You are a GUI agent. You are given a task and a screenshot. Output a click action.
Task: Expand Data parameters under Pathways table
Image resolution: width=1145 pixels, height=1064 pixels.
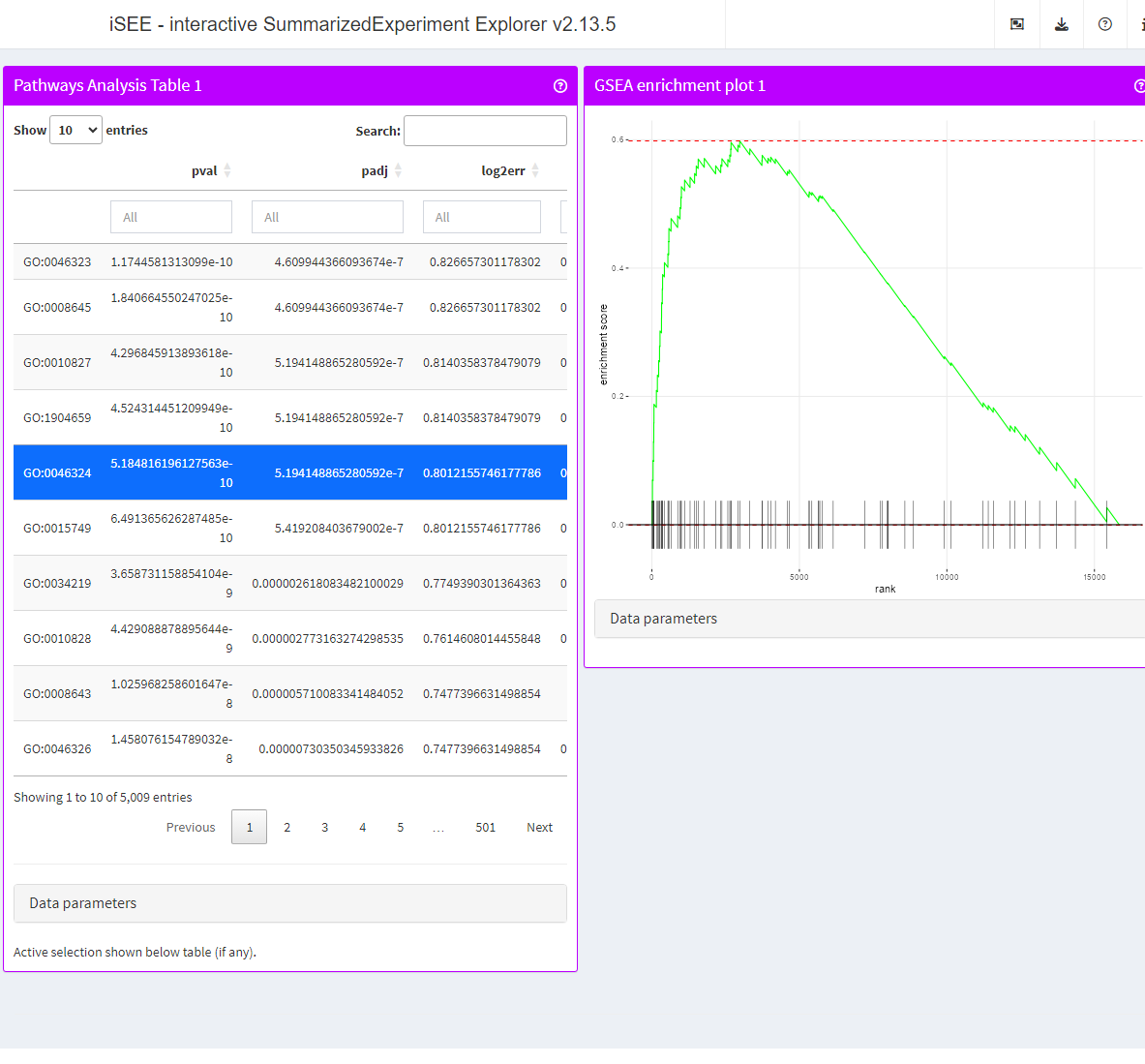coord(290,903)
